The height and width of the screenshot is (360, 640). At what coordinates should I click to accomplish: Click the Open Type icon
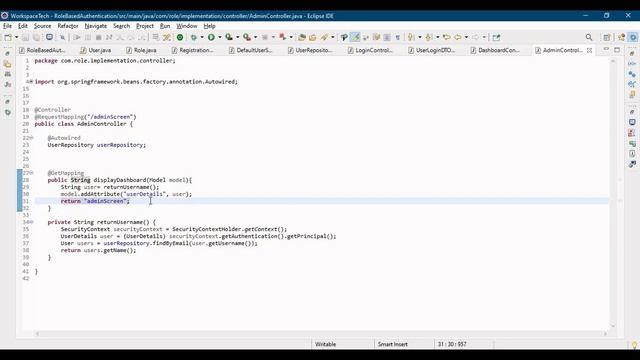(x=302, y=37)
